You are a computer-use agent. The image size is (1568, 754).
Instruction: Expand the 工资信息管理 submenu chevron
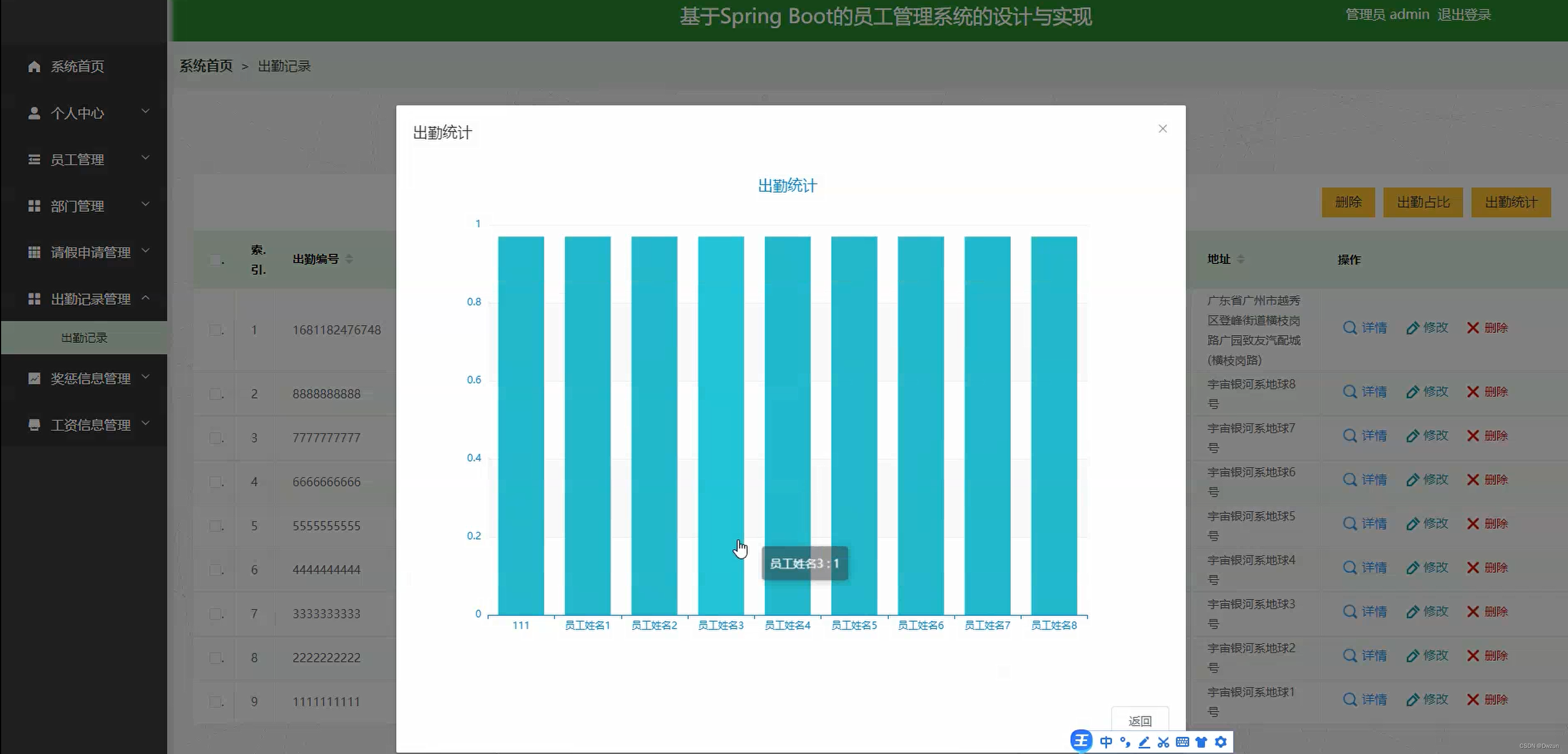(146, 423)
